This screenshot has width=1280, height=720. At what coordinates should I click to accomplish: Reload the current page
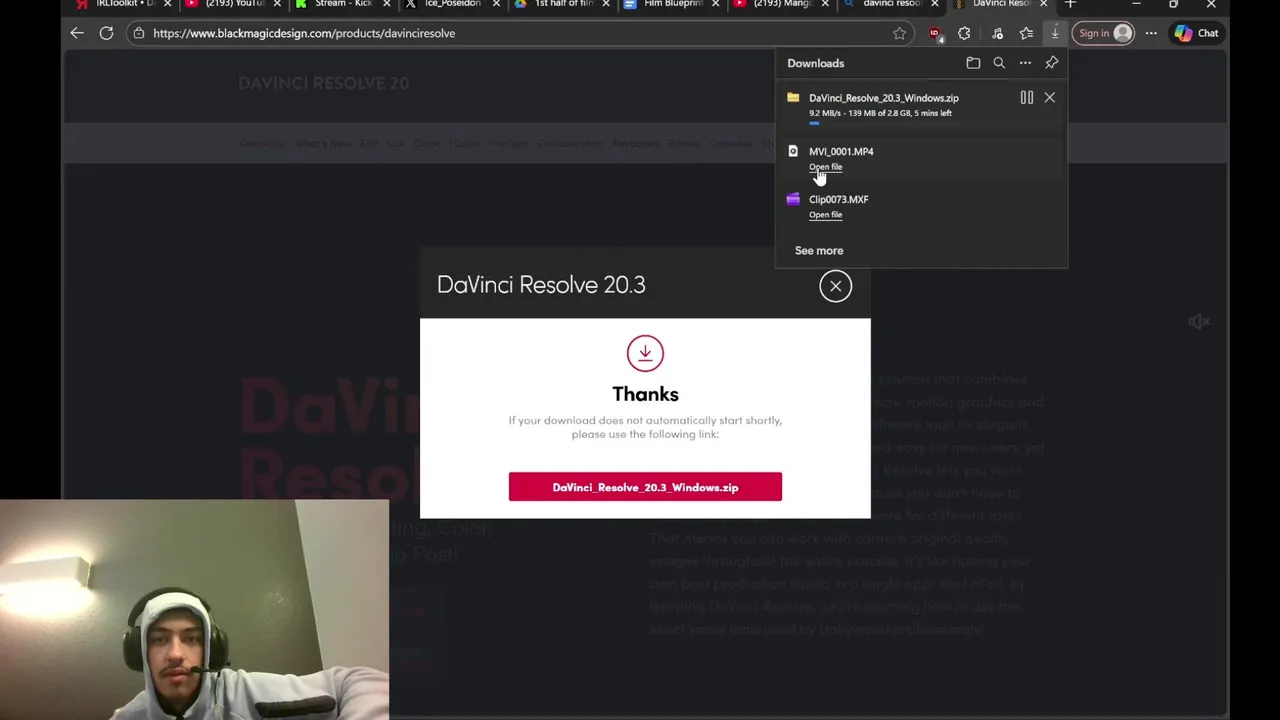(x=106, y=33)
